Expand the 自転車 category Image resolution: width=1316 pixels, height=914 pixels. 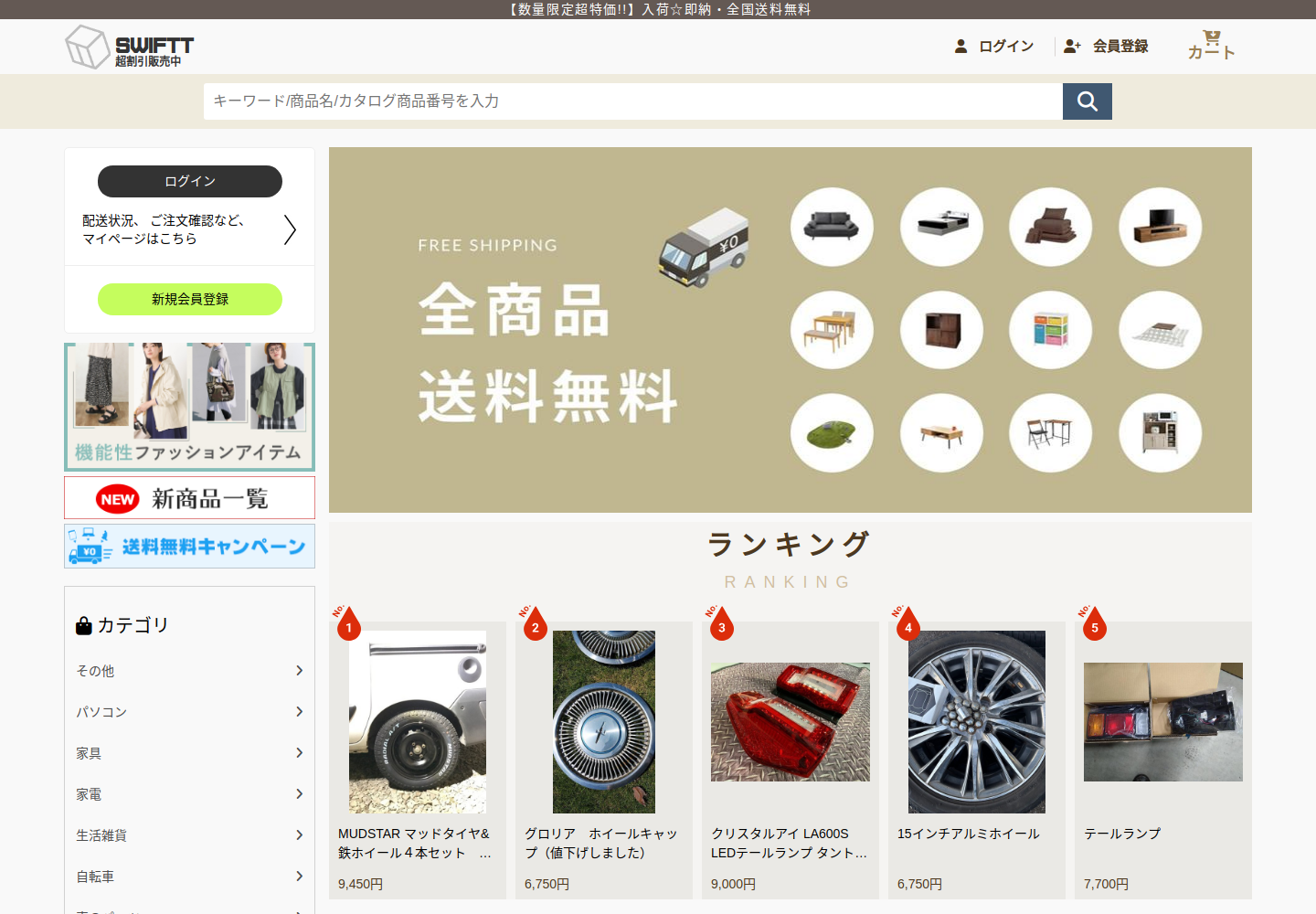click(x=190, y=877)
